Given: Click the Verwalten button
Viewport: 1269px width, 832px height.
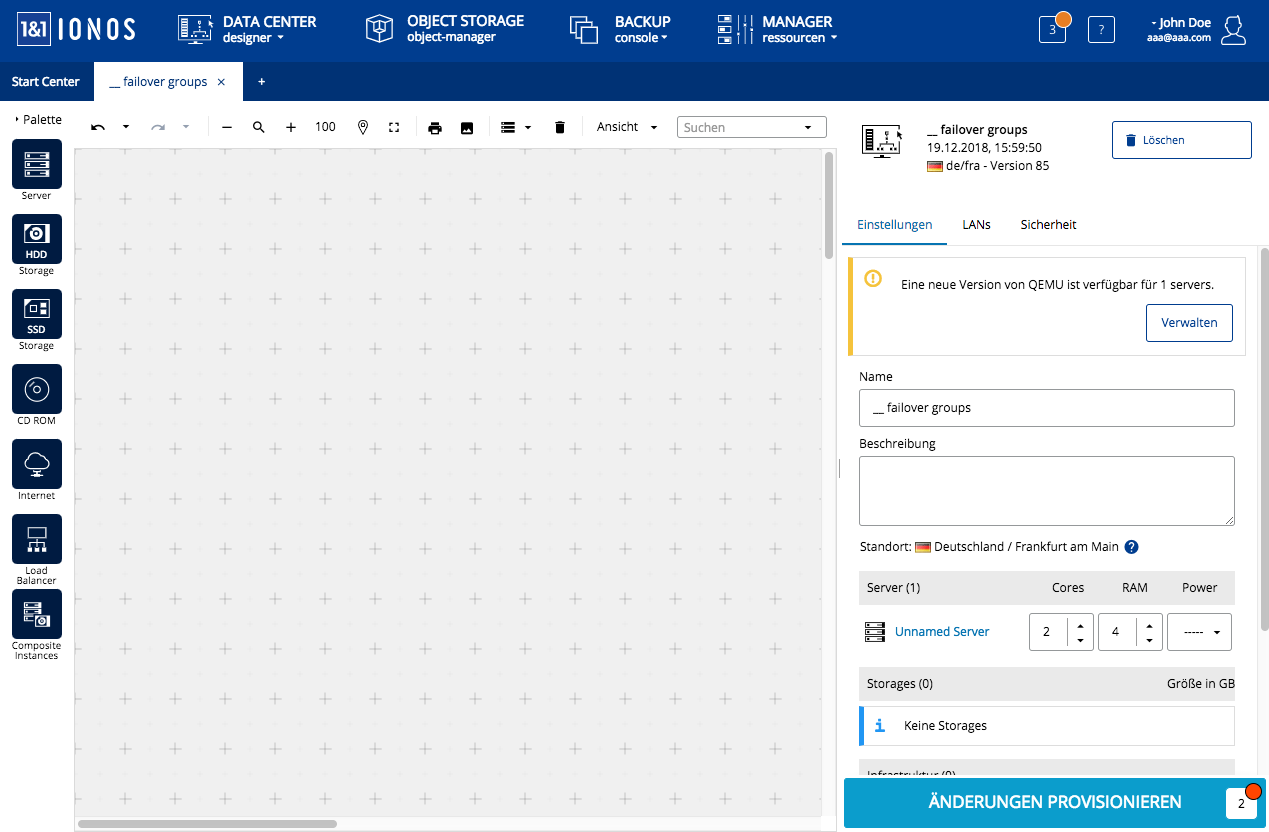Looking at the screenshot, I should 1189,323.
